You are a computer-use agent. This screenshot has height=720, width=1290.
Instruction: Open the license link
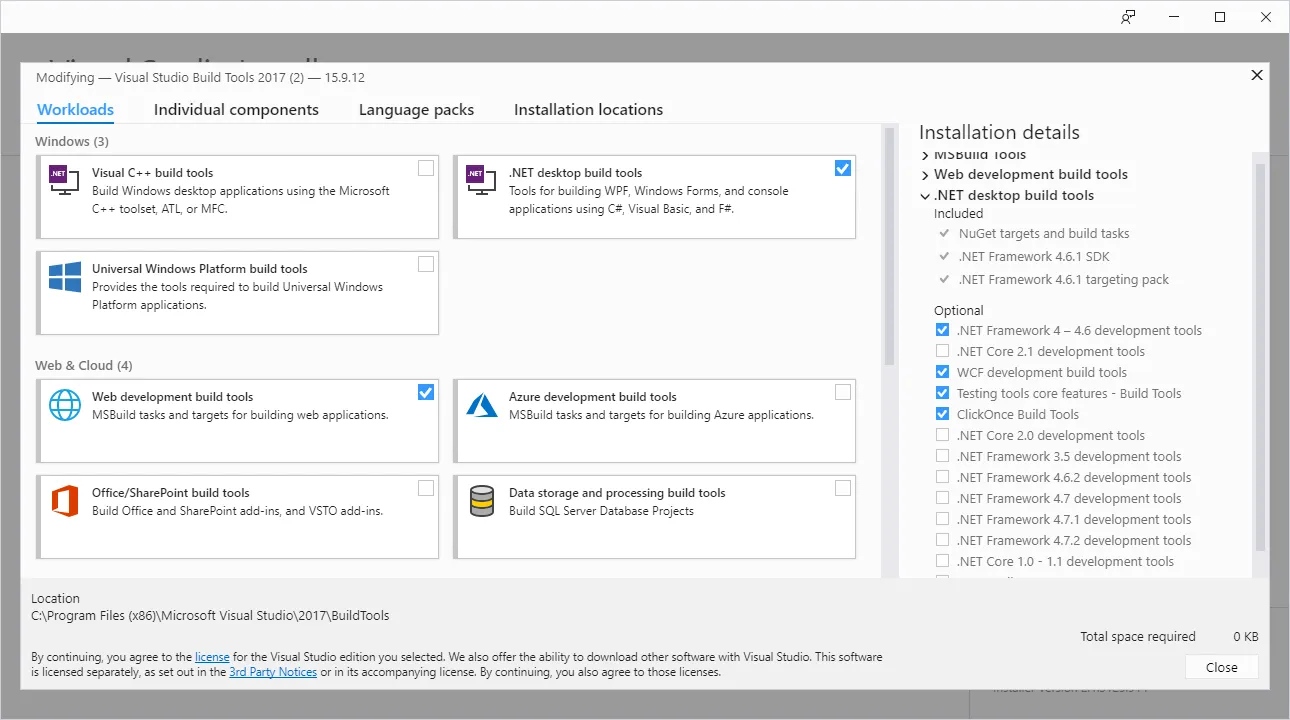click(212, 657)
